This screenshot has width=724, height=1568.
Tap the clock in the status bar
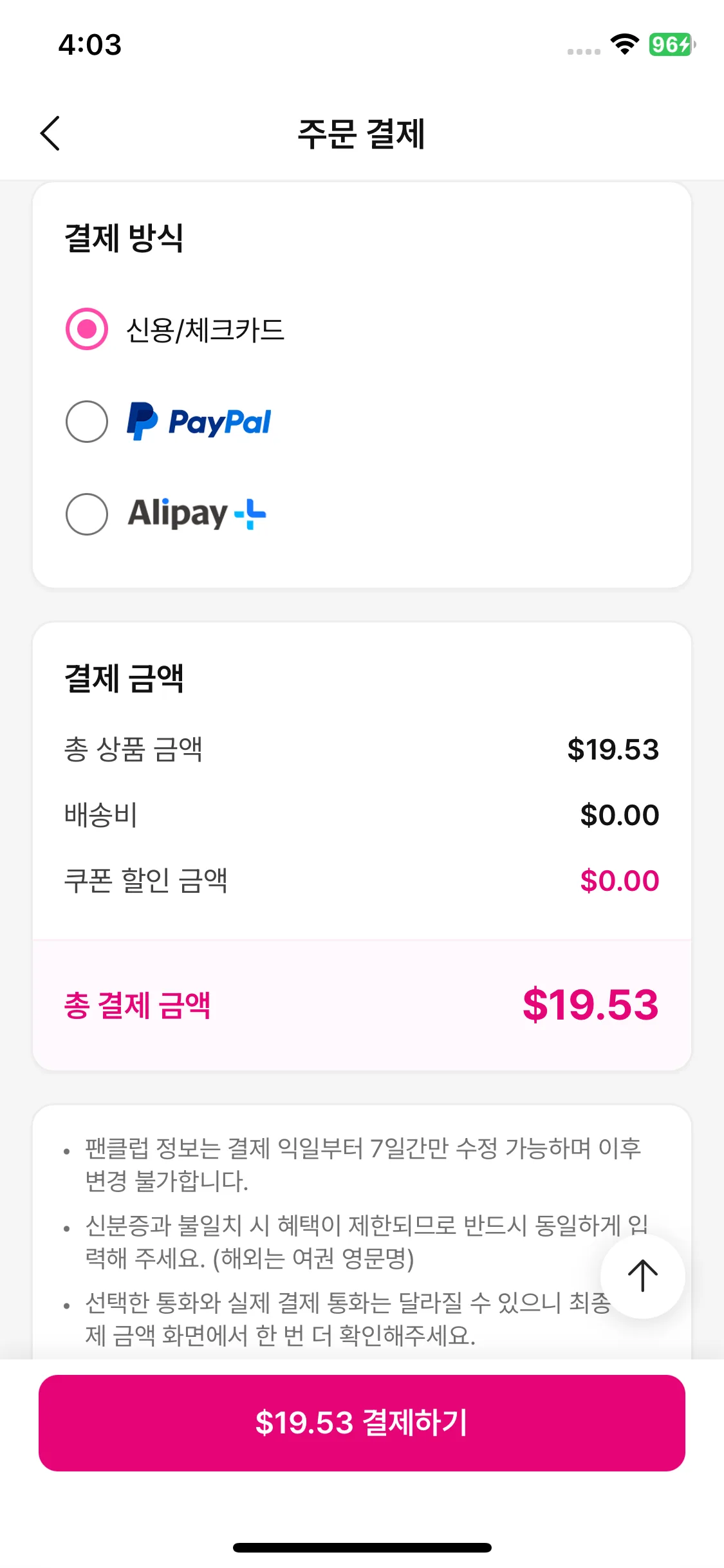90,44
